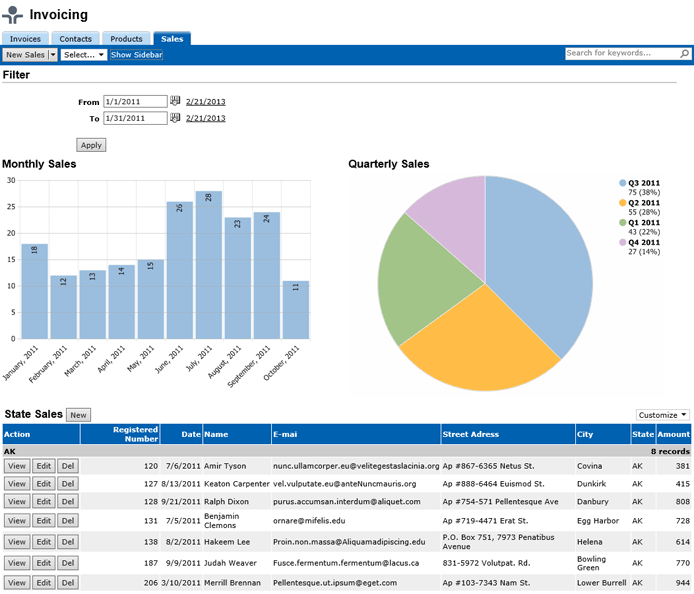The height and width of the screenshot is (594, 694).
Task: Delete Merrill Brennan's record
Action: [x=68, y=582]
